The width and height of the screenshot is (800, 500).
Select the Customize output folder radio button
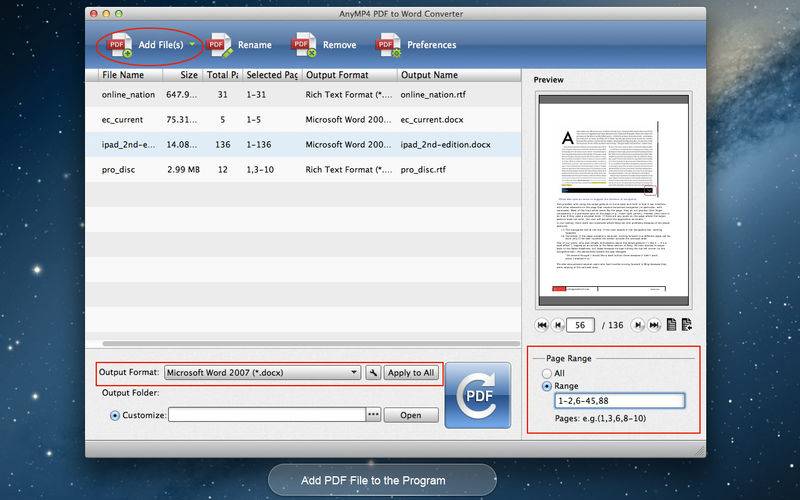point(115,415)
